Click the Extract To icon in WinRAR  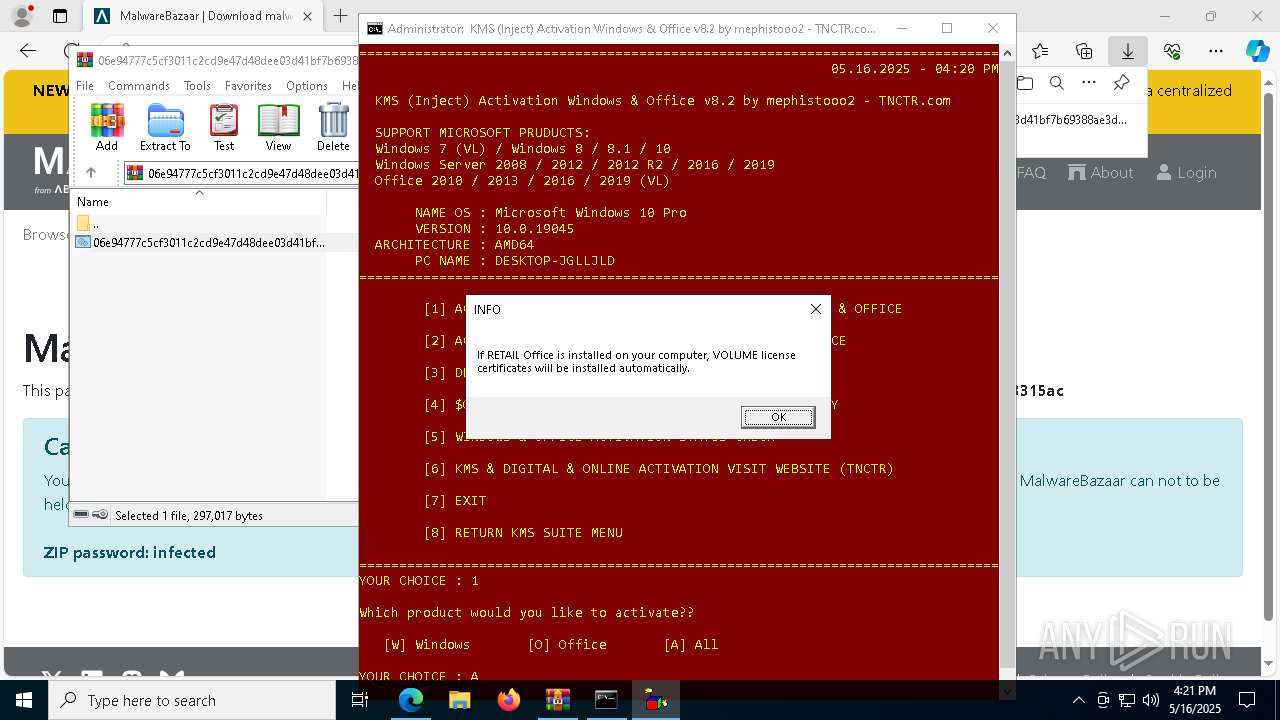165,128
